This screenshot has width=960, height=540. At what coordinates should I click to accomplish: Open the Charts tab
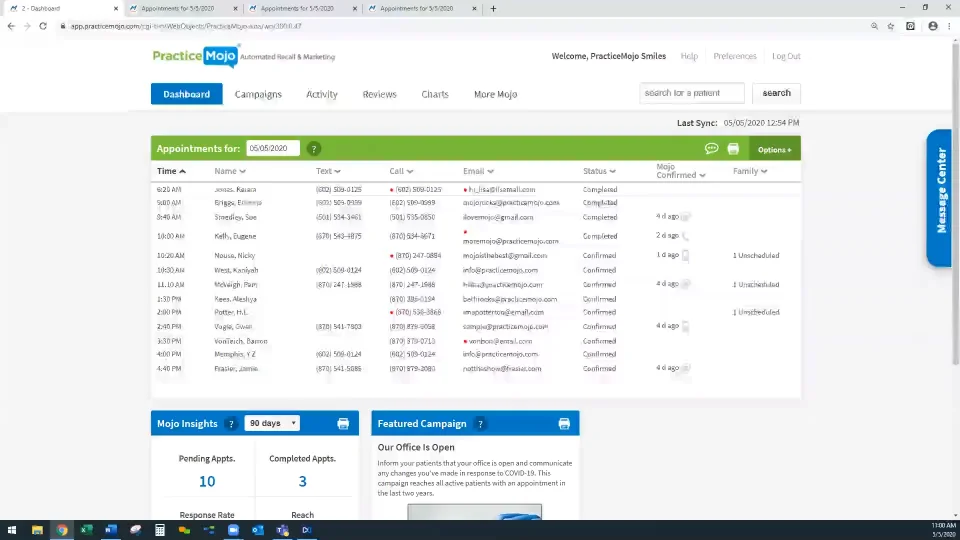pyautogui.click(x=435, y=94)
